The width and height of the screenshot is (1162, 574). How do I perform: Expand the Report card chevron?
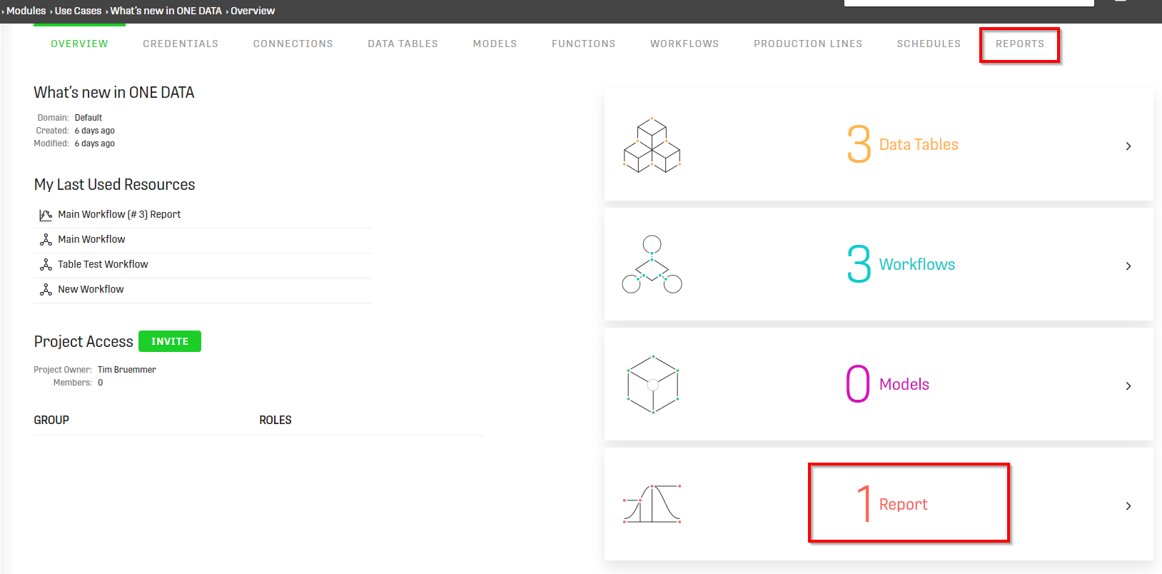tap(1129, 506)
